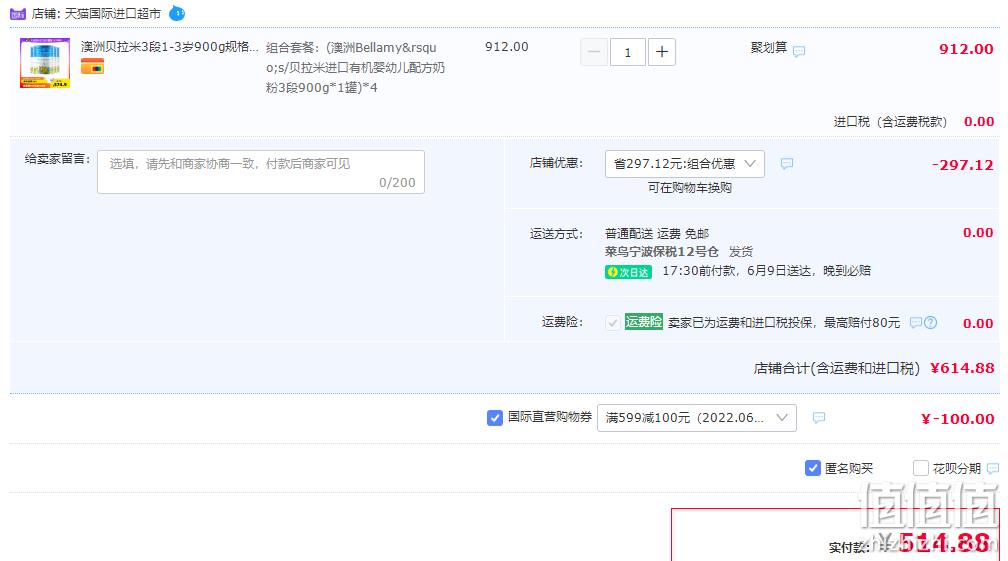Click the Tmall store logo icon

click(x=18, y=13)
